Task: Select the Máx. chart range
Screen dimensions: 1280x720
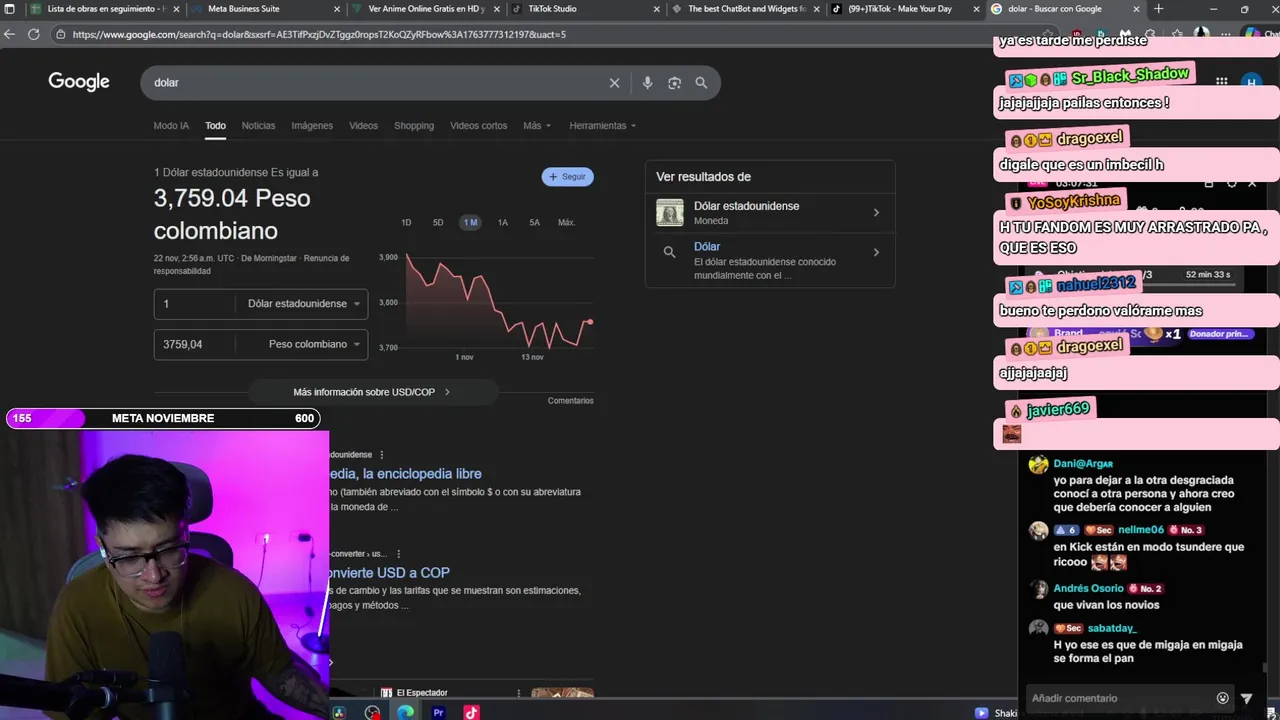Action: coord(566,222)
